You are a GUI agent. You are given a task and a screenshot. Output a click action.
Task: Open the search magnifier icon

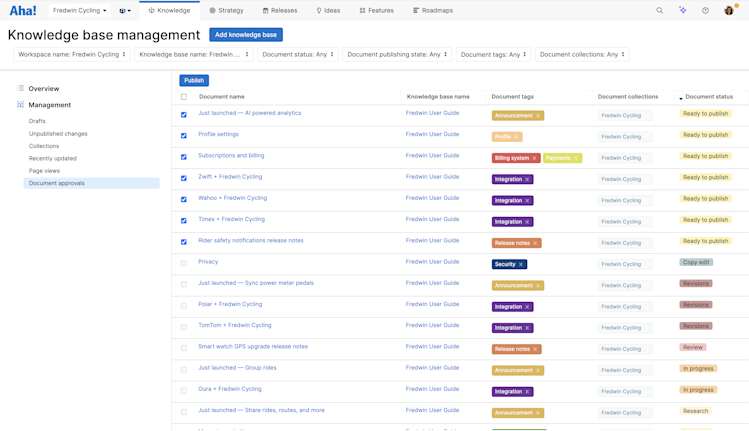click(x=659, y=11)
